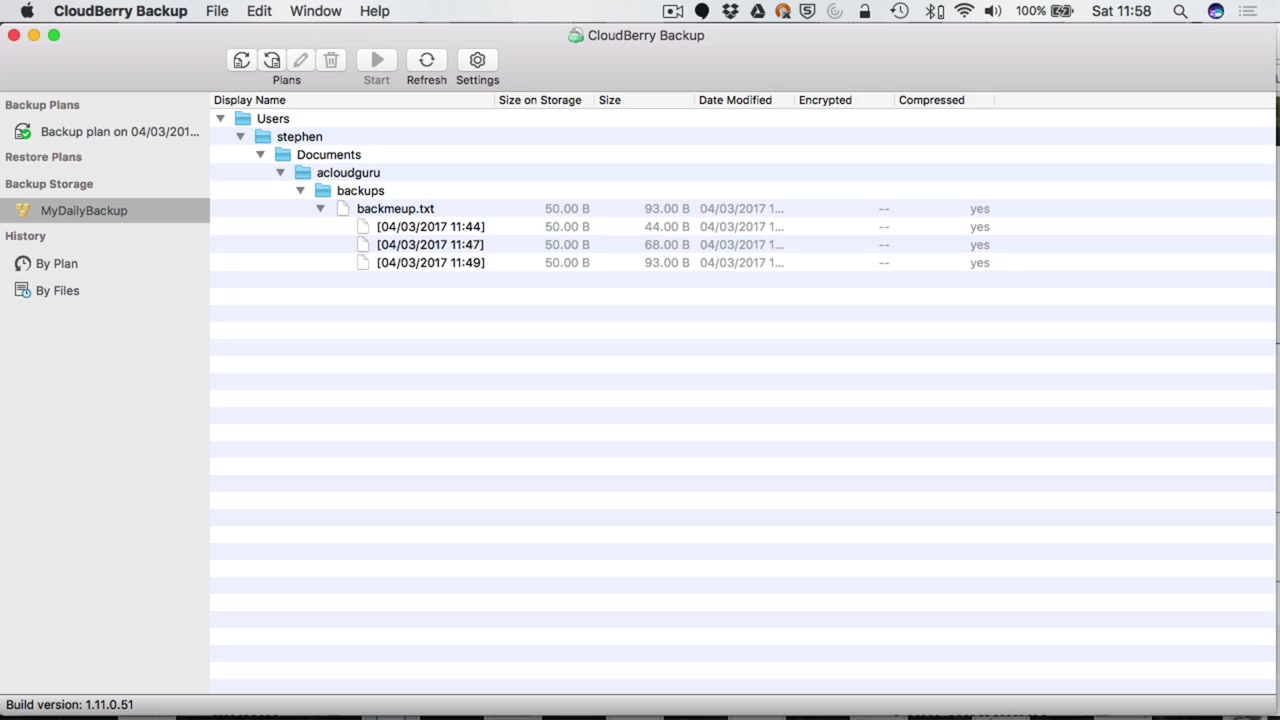Click the Size on Storage cell of the 11:44 version
1280x720 pixels.
click(x=567, y=226)
